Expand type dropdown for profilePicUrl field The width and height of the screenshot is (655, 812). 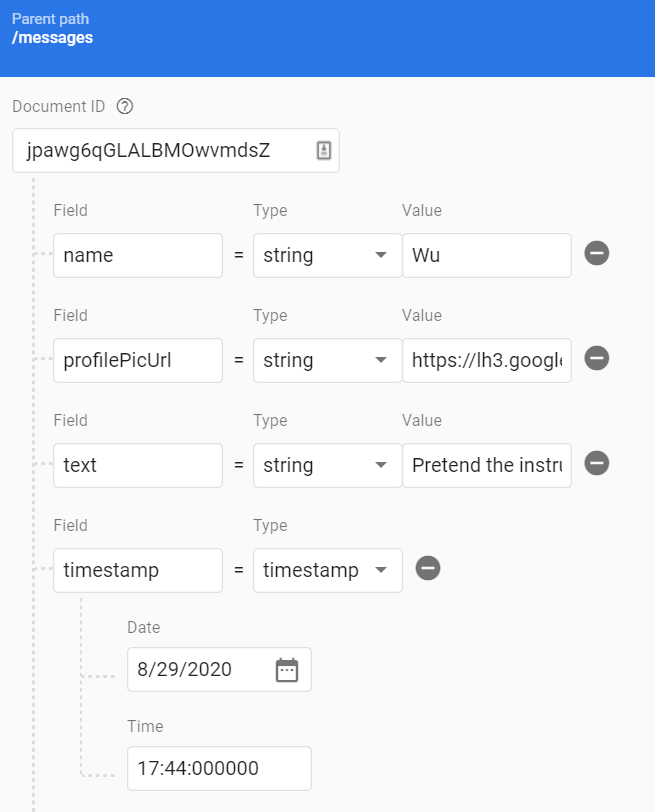(x=326, y=360)
